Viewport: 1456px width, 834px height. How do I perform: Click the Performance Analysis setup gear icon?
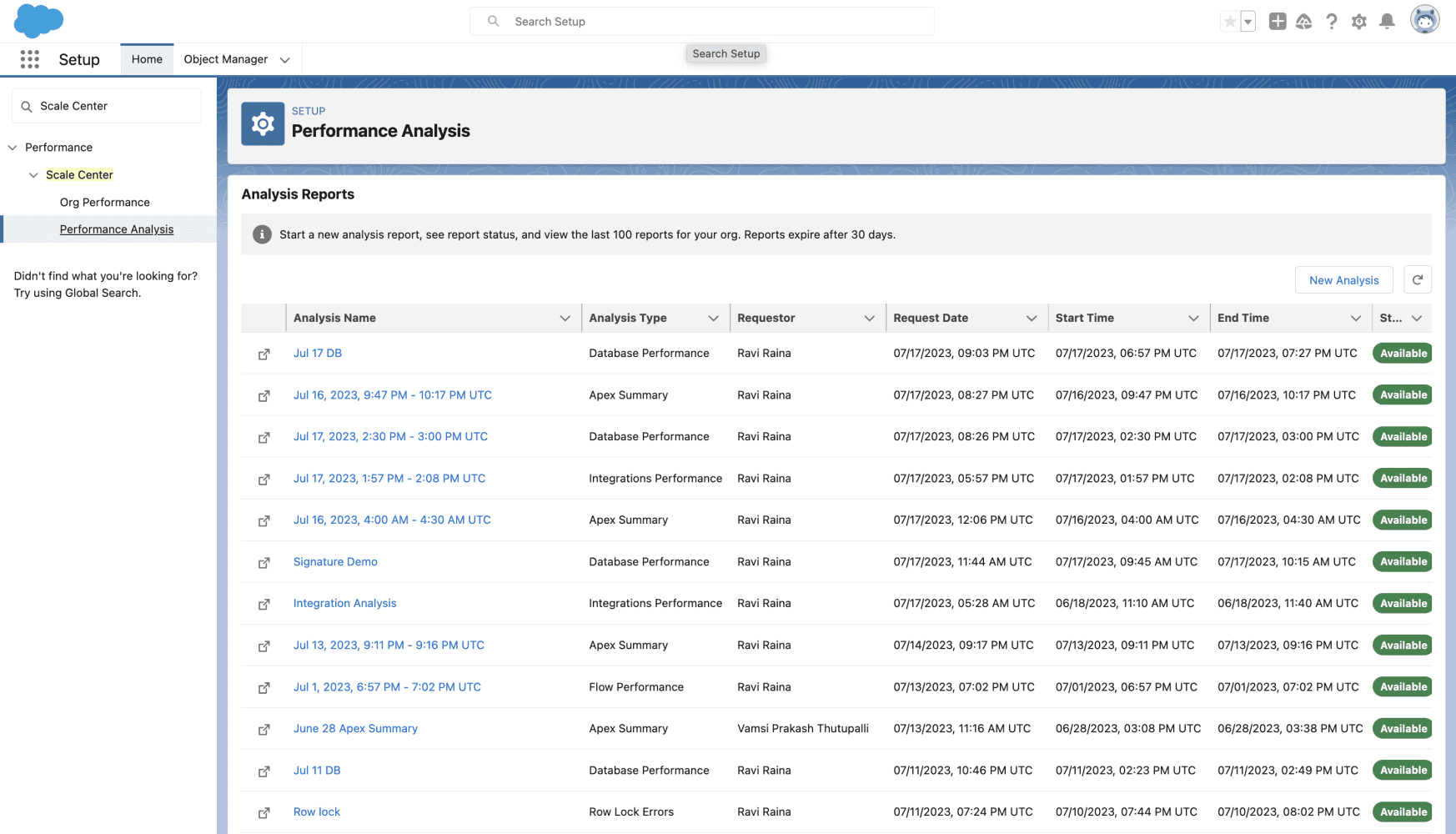point(263,124)
